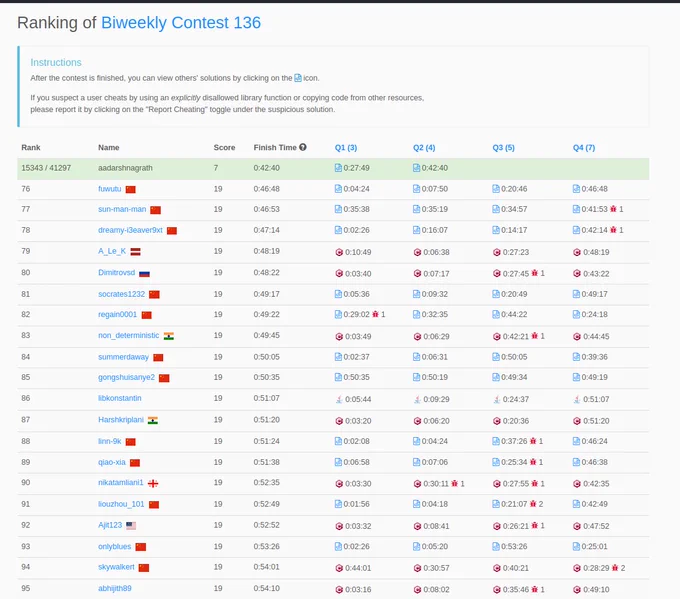680x599 pixels.
Task: View A_Le_K's Q4 C++ solution icon
Action: point(577,252)
